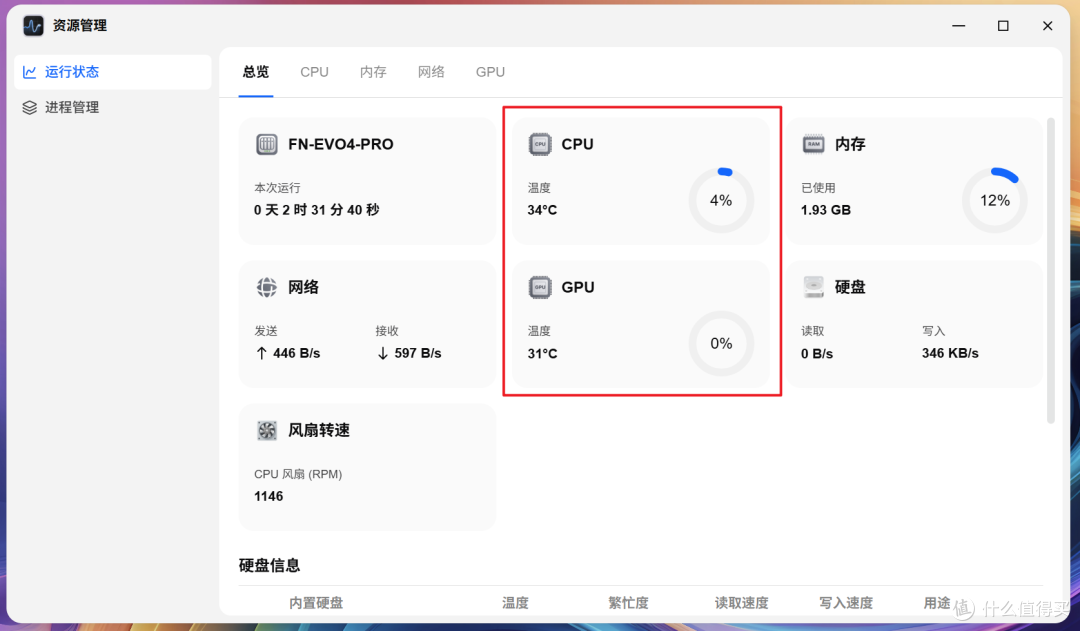The image size is (1080, 631).
Task: Click the fan speed value 1146
Action: pyautogui.click(x=269, y=497)
